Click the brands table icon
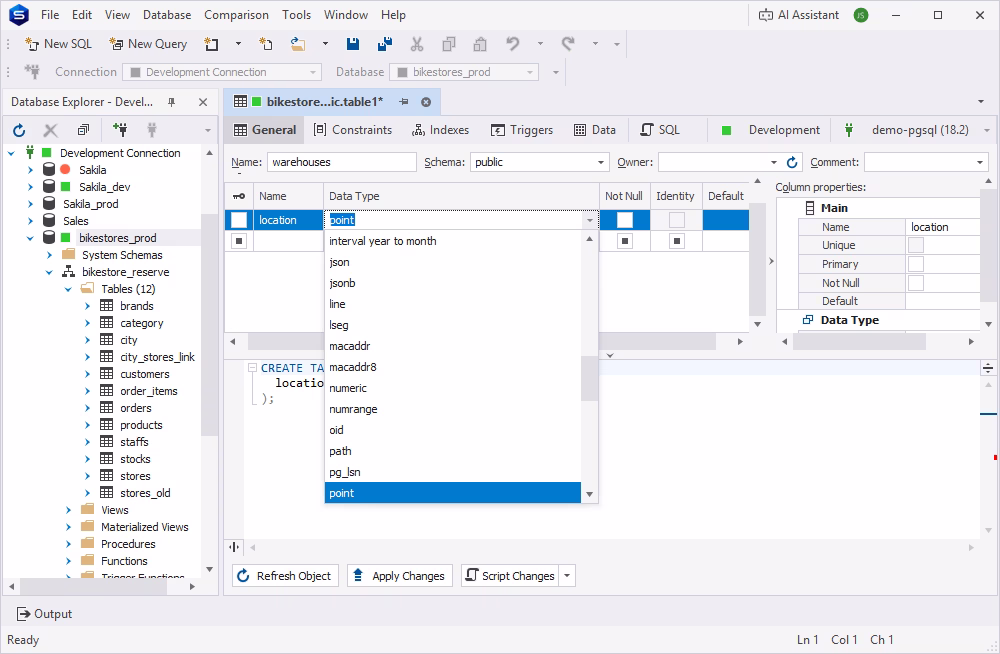 click(107, 306)
